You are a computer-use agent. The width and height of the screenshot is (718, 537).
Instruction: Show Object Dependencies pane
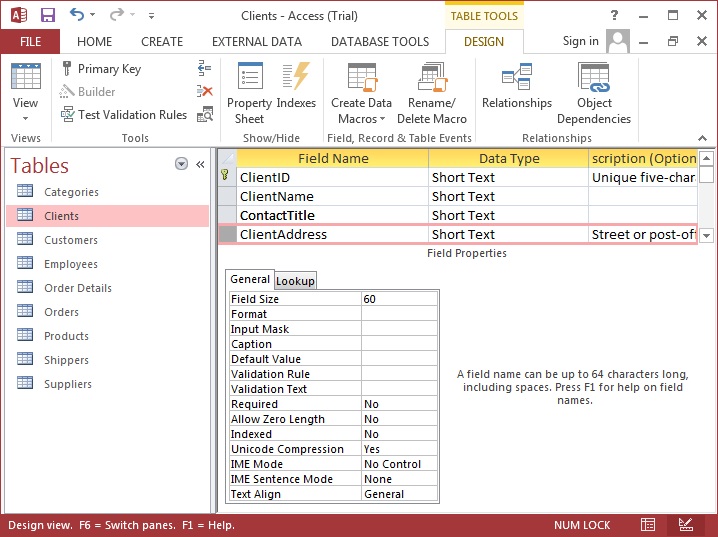pyautogui.click(x=594, y=93)
